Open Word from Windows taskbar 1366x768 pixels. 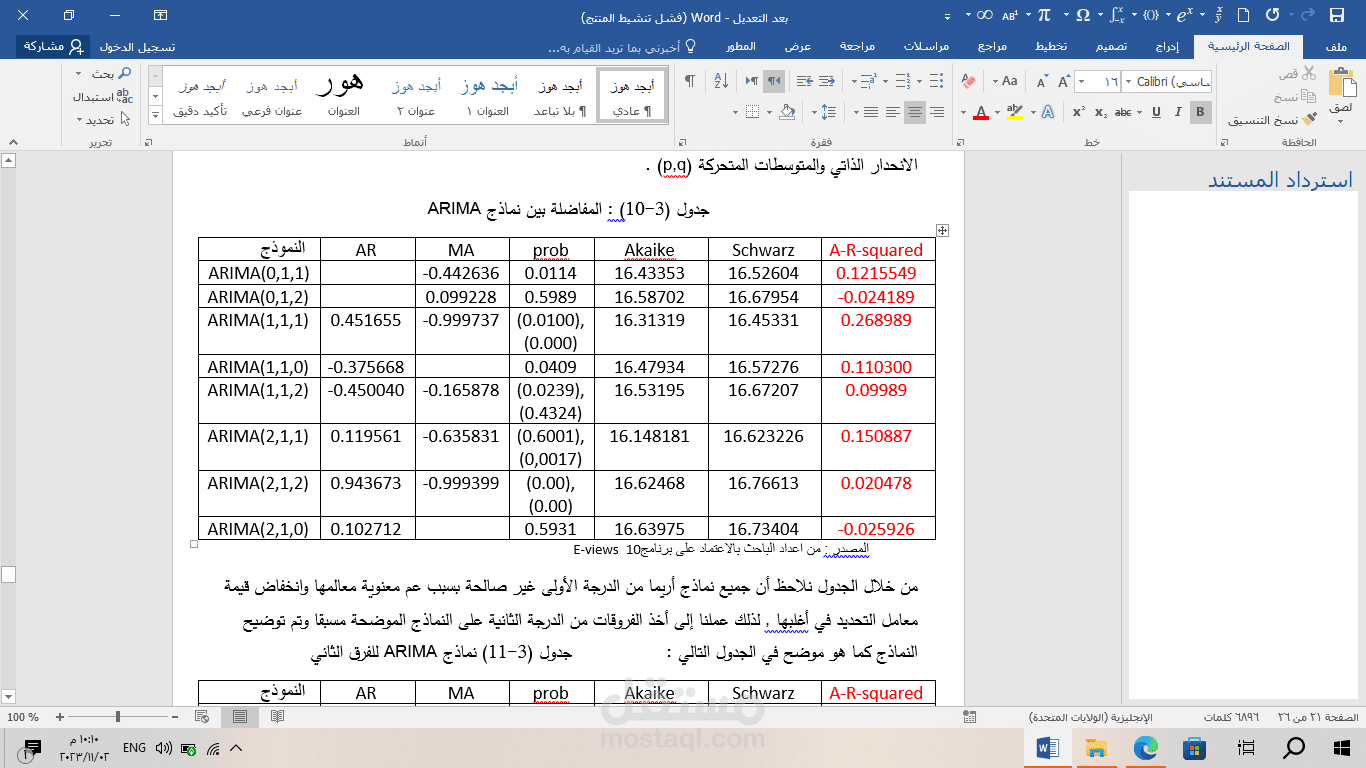tap(1049, 747)
